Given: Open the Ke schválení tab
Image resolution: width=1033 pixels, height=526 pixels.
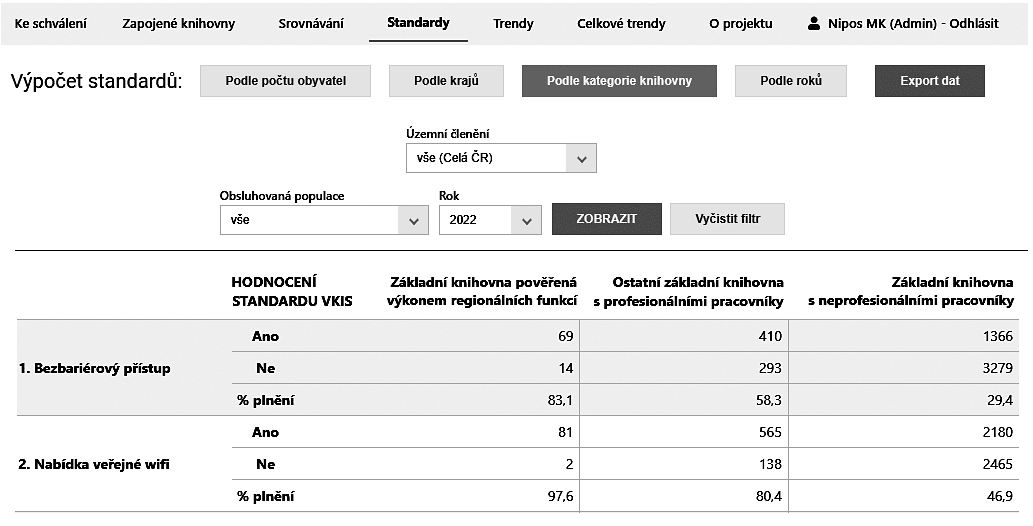Looking at the screenshot, I should tap(51, 24).
